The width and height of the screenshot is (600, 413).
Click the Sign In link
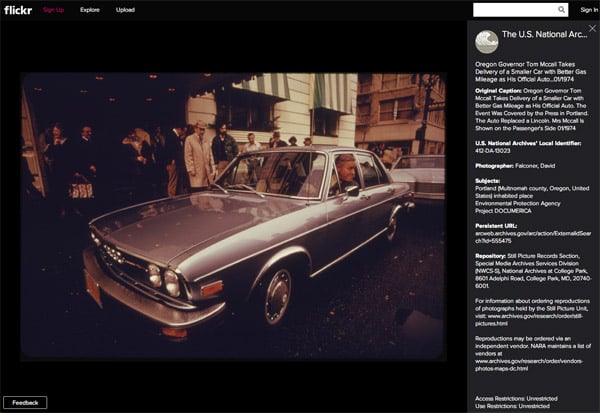[x=589, y=10]
